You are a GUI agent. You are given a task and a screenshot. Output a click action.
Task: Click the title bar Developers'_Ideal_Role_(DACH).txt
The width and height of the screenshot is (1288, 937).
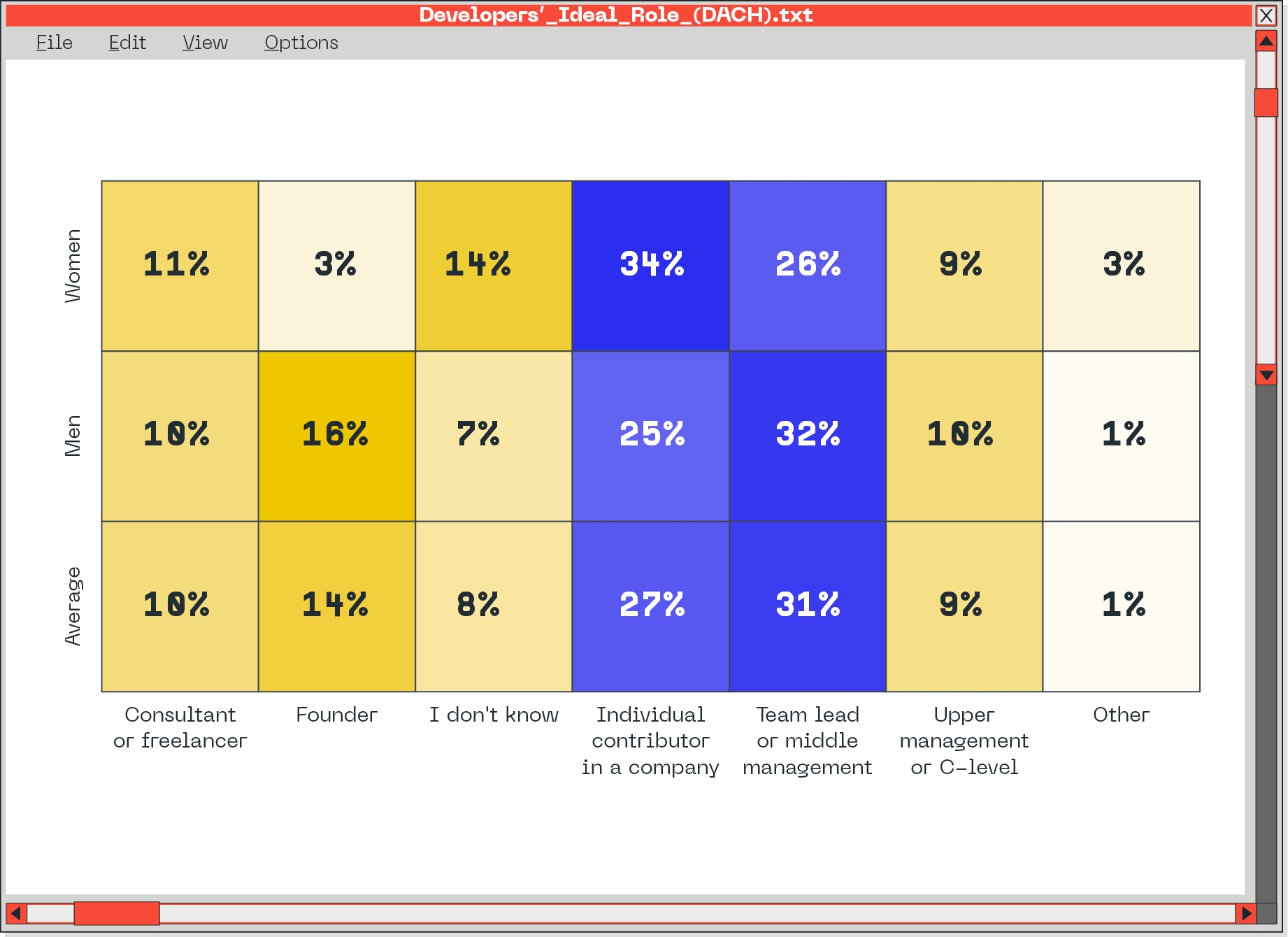coord(629,15)
